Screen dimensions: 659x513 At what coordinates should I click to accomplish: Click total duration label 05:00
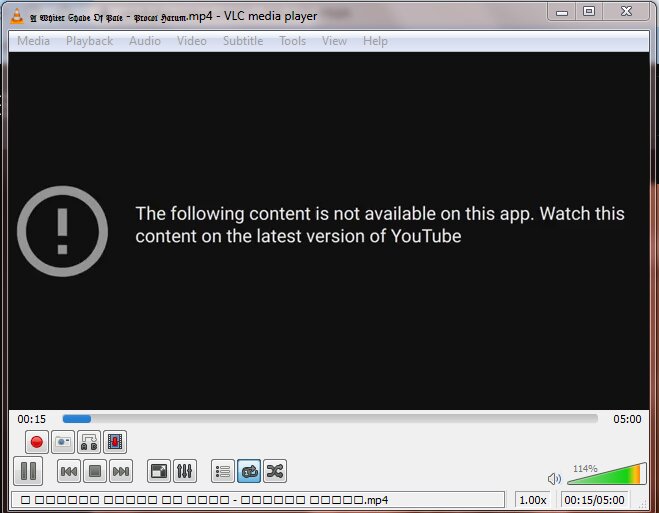point(627,419)
